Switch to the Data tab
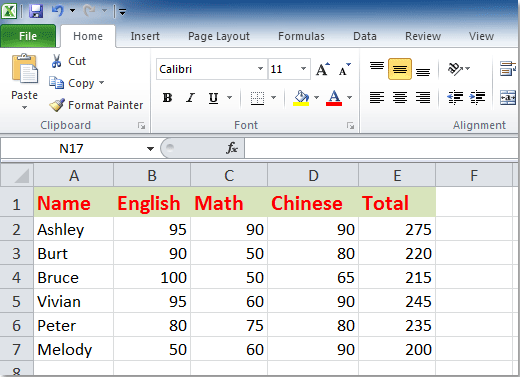The width and height of the screenshot is (520, 377). 365,36
